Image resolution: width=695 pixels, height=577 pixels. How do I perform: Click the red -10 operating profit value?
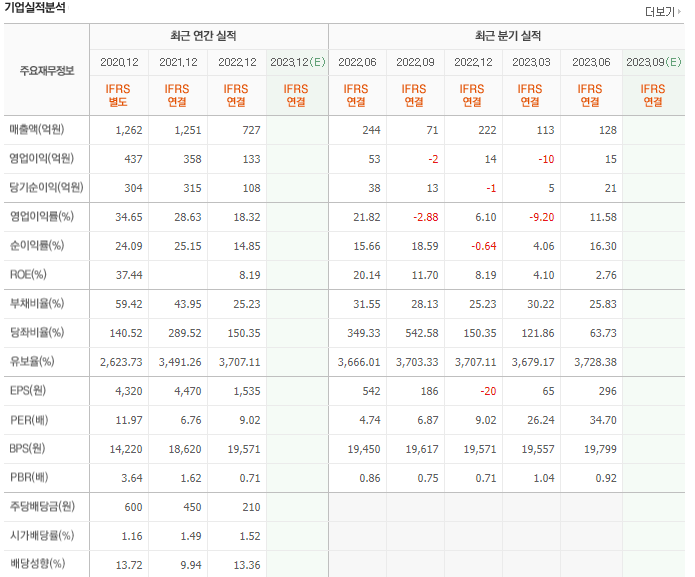(x=547, y=159)
